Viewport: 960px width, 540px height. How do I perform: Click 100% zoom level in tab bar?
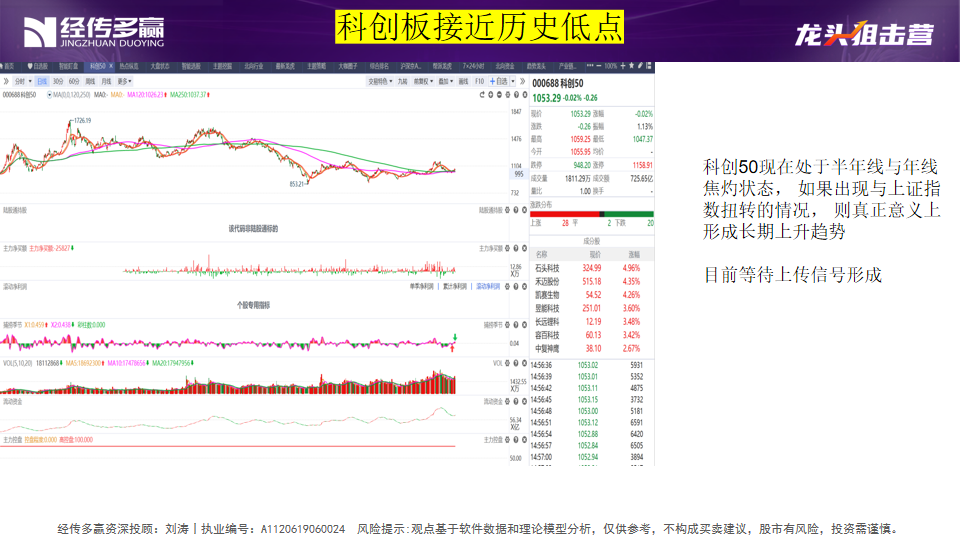coord(610,66)
